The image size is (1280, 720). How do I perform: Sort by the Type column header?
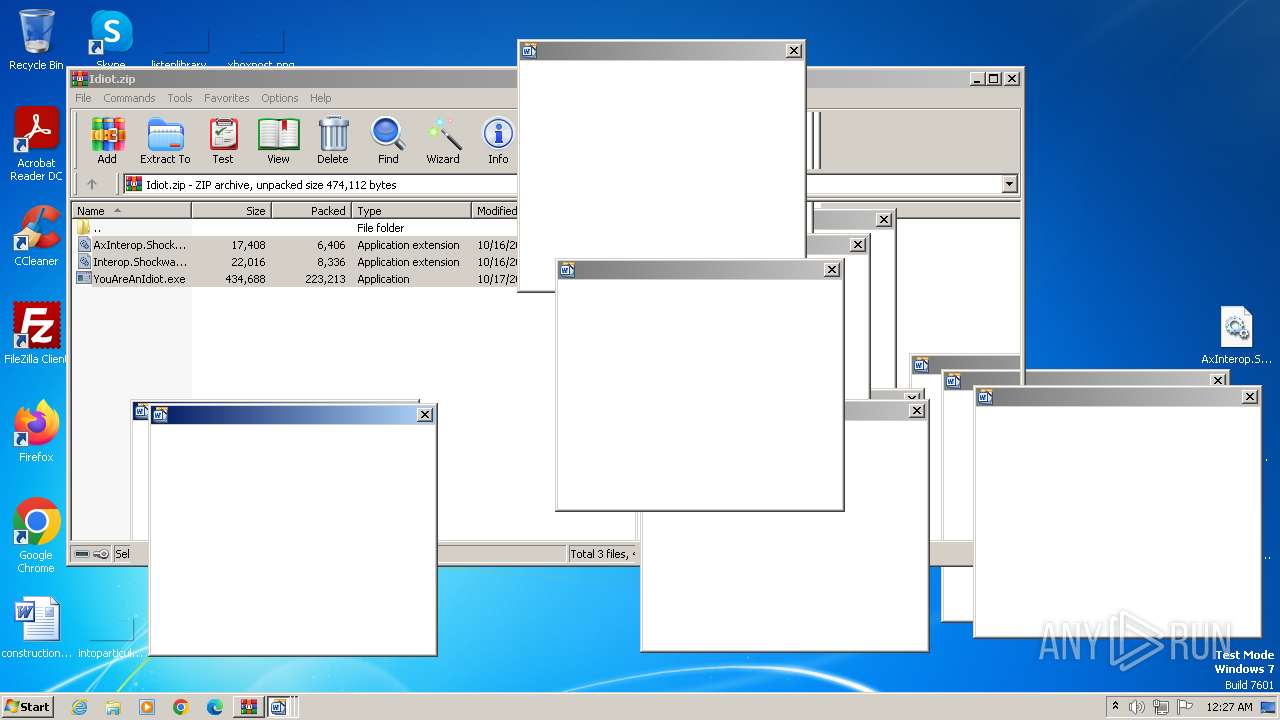(x=411, y=211)
